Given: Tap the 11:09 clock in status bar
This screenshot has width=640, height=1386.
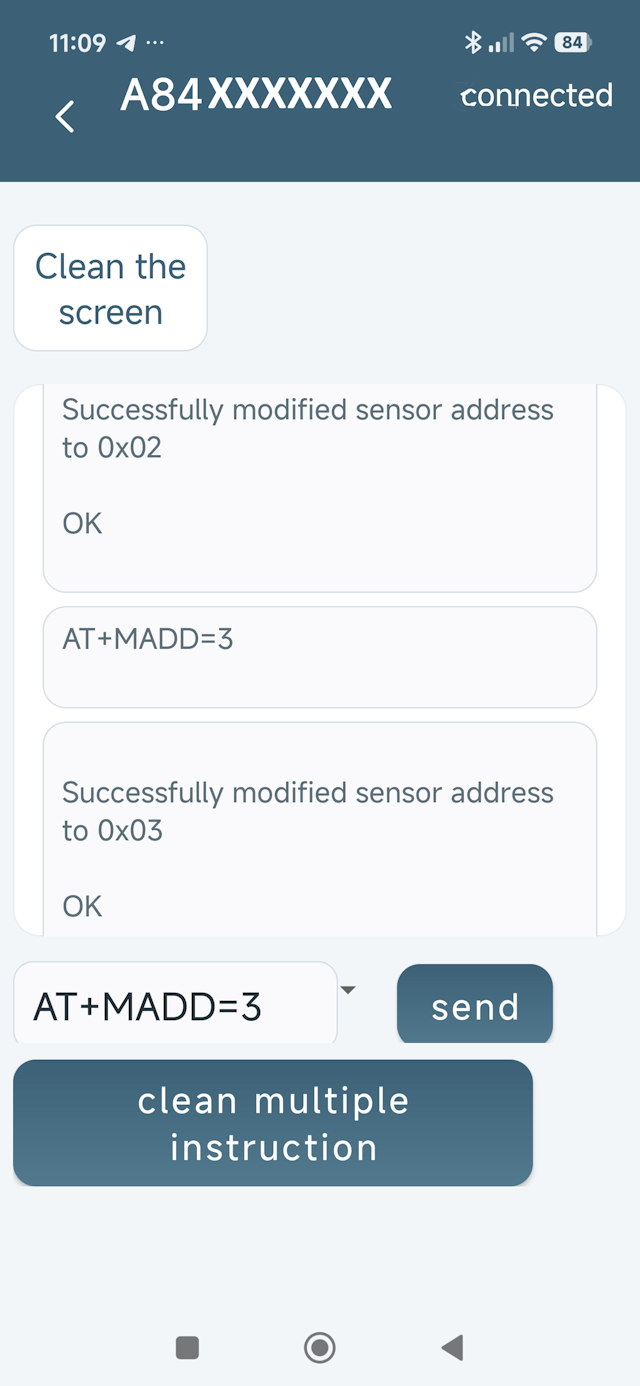Looking at the screenshot, I should click(77, 43).
